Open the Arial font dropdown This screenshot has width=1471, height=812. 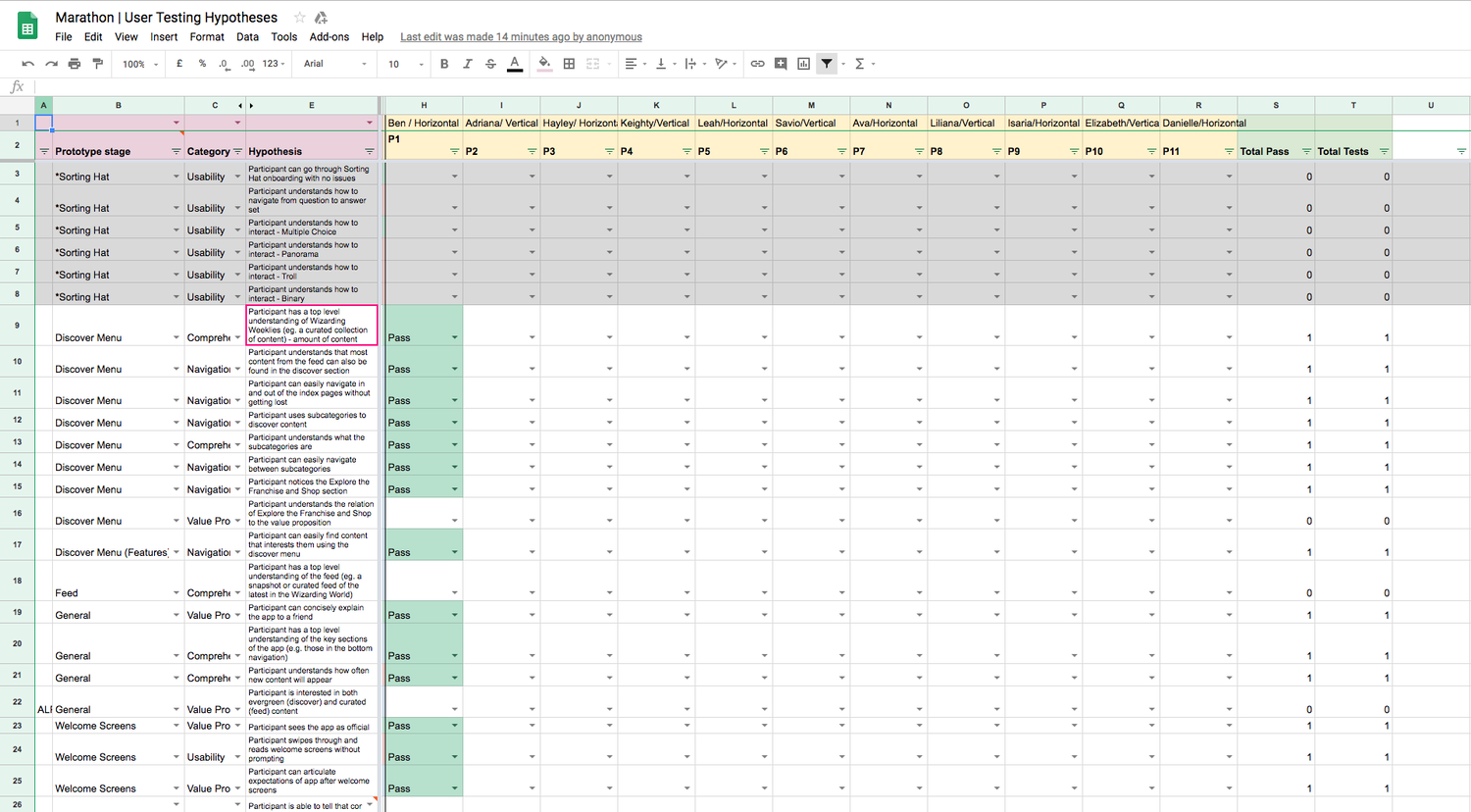pos(335,64)
